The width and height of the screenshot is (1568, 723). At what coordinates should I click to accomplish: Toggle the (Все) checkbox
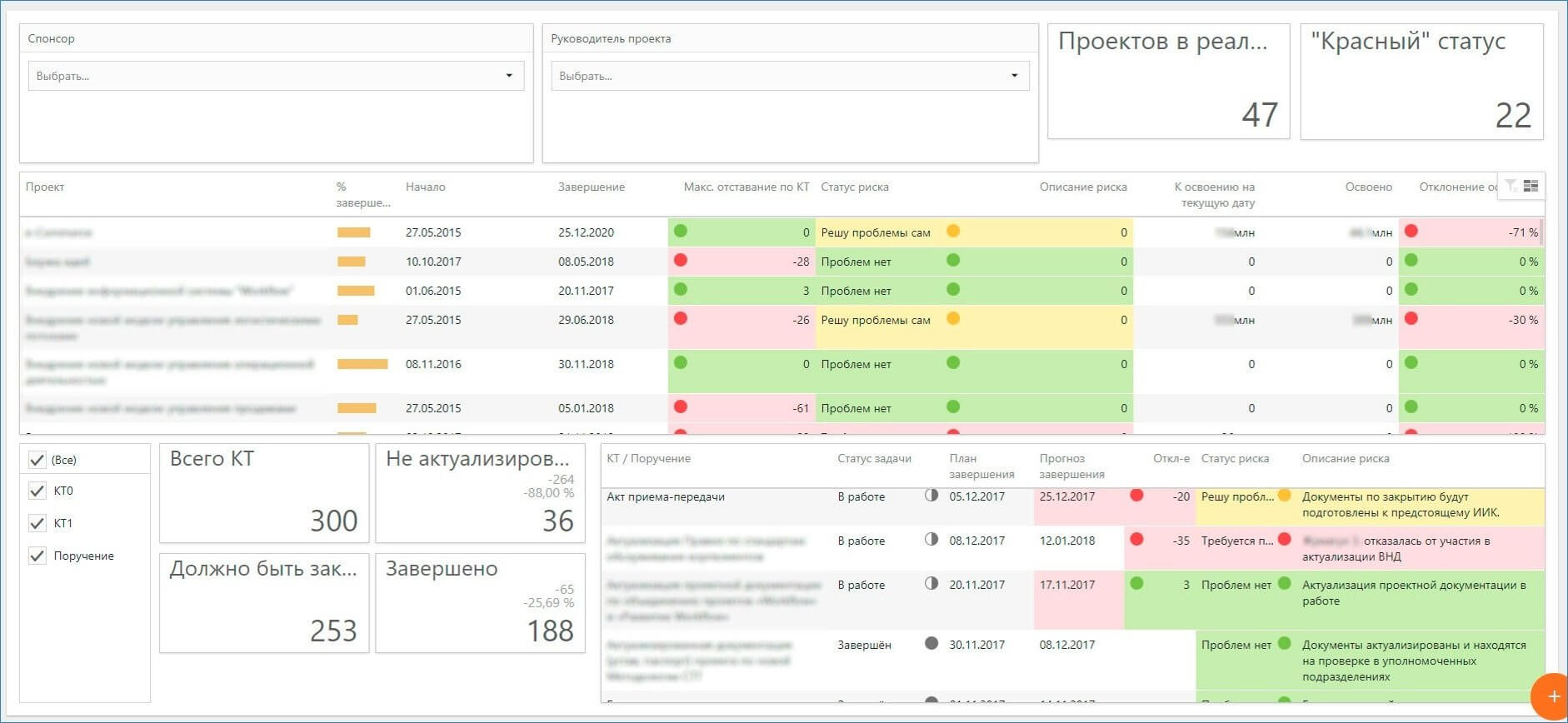click(x=37, y=460)
